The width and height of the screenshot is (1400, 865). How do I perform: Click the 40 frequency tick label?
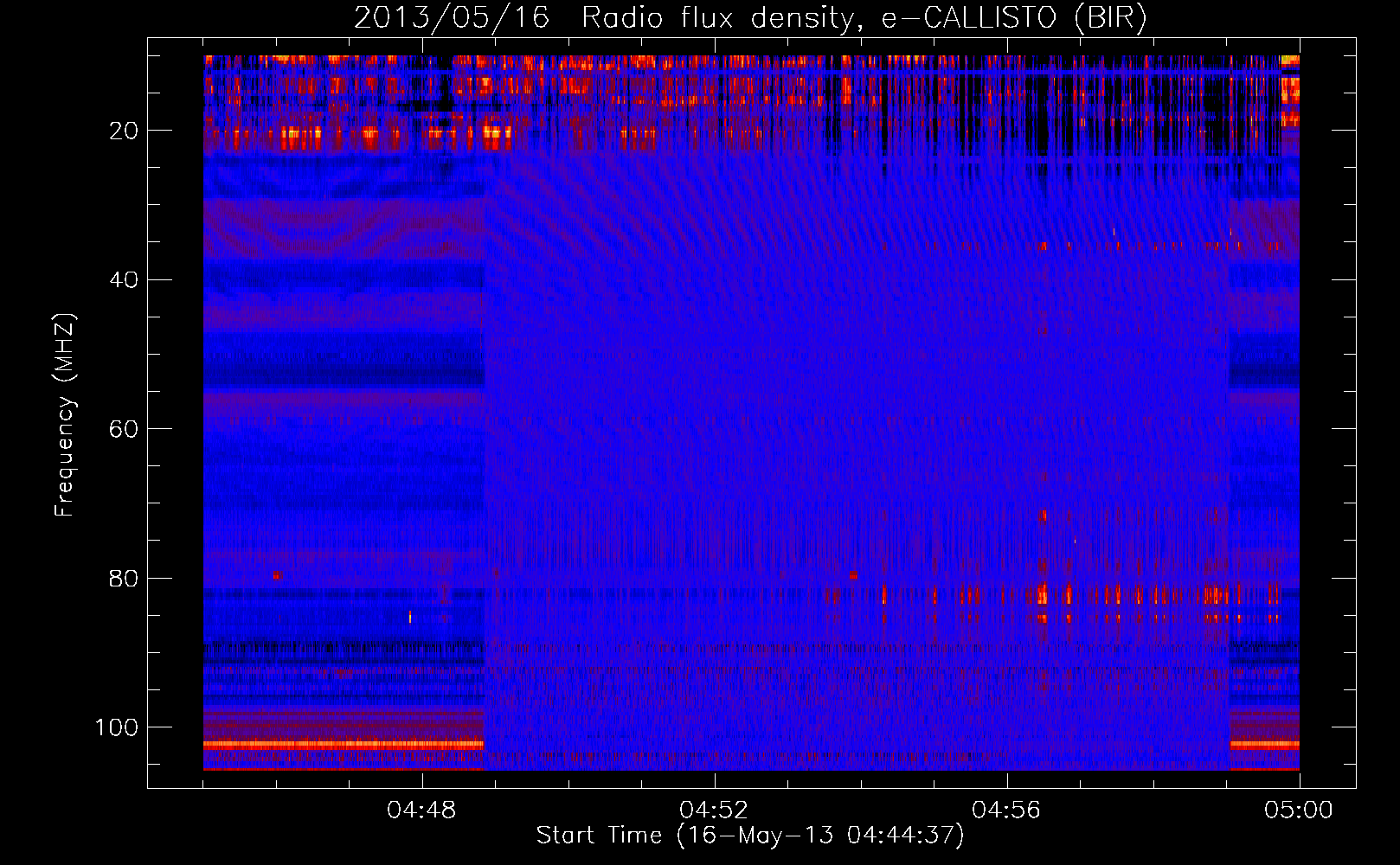(x=124, y=280)
